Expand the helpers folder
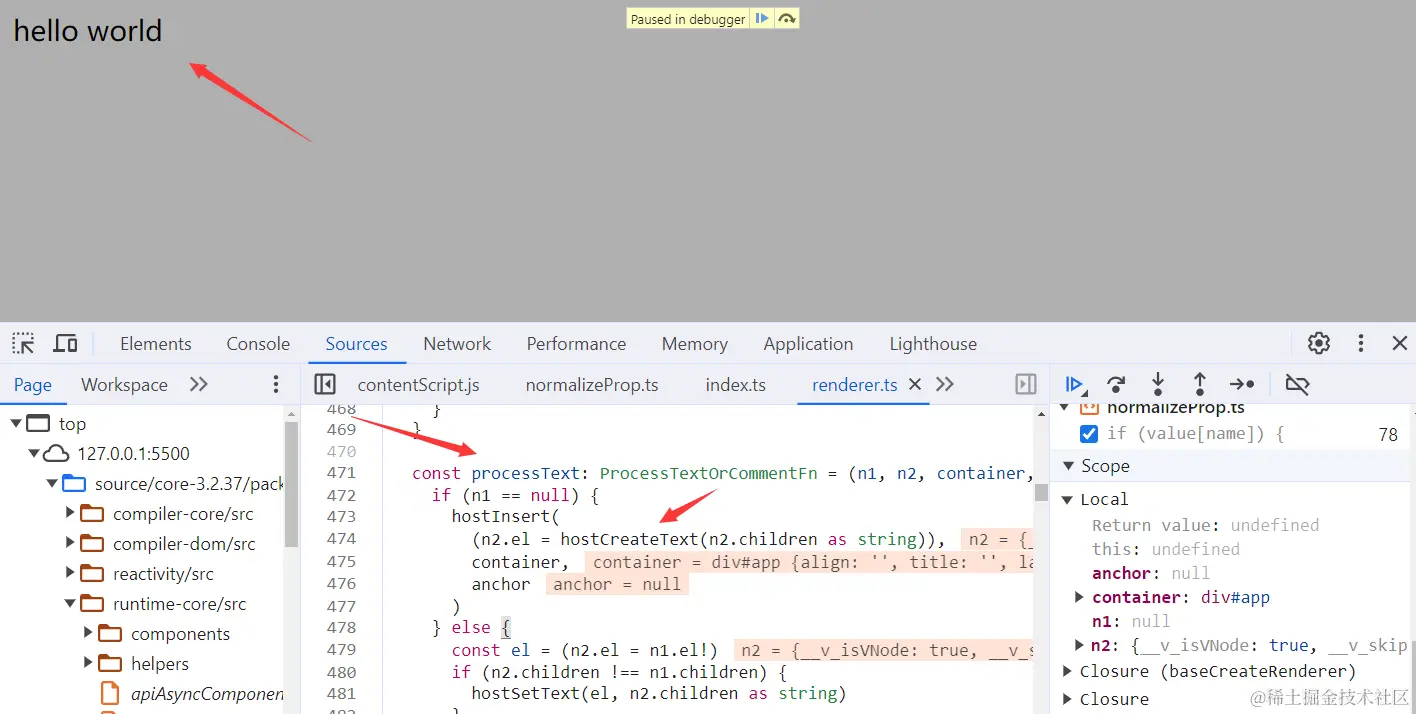Screen dimensions: 1416x714 (x=88, y=664)
